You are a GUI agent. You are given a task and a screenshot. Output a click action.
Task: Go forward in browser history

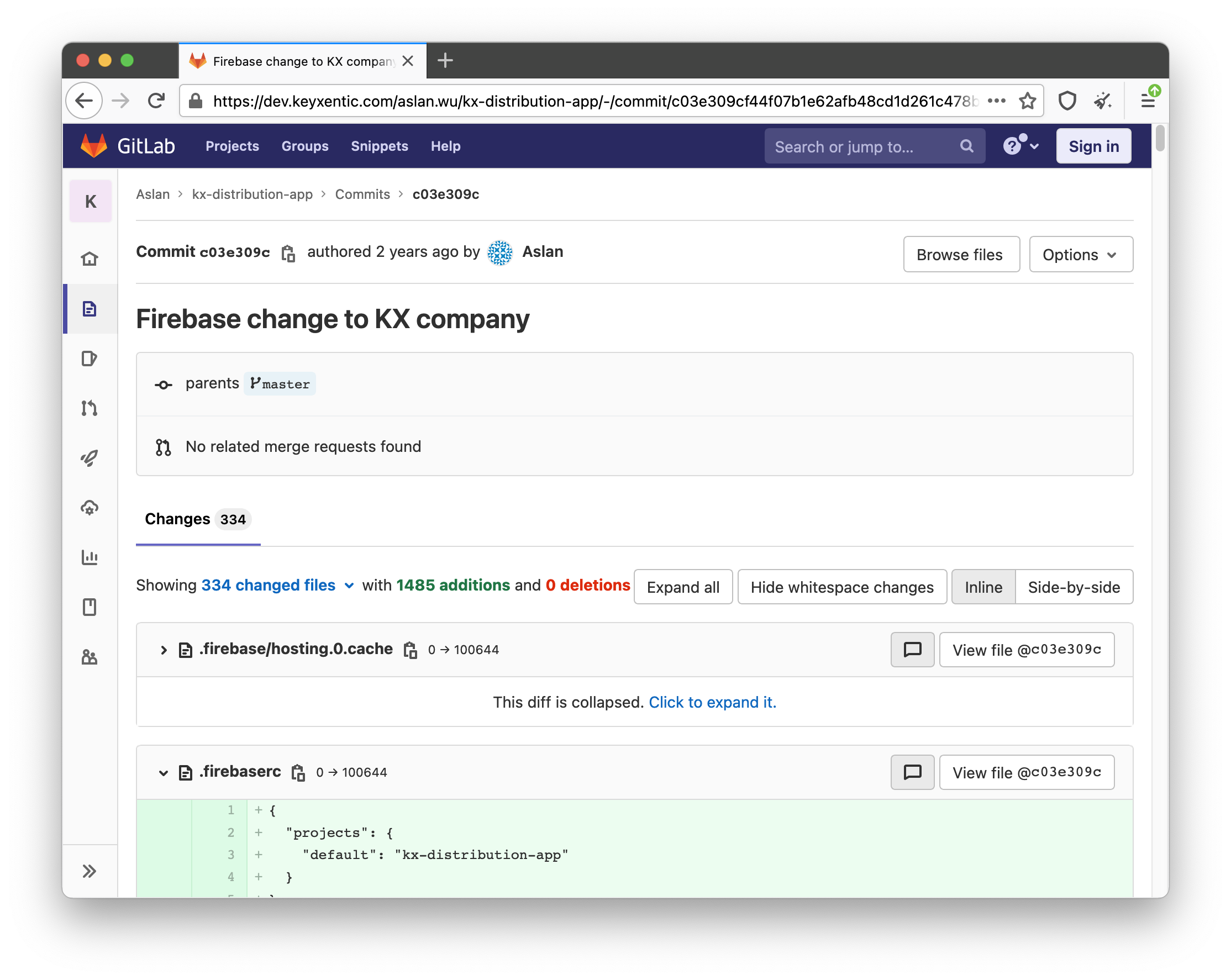[x=120, y=101]
